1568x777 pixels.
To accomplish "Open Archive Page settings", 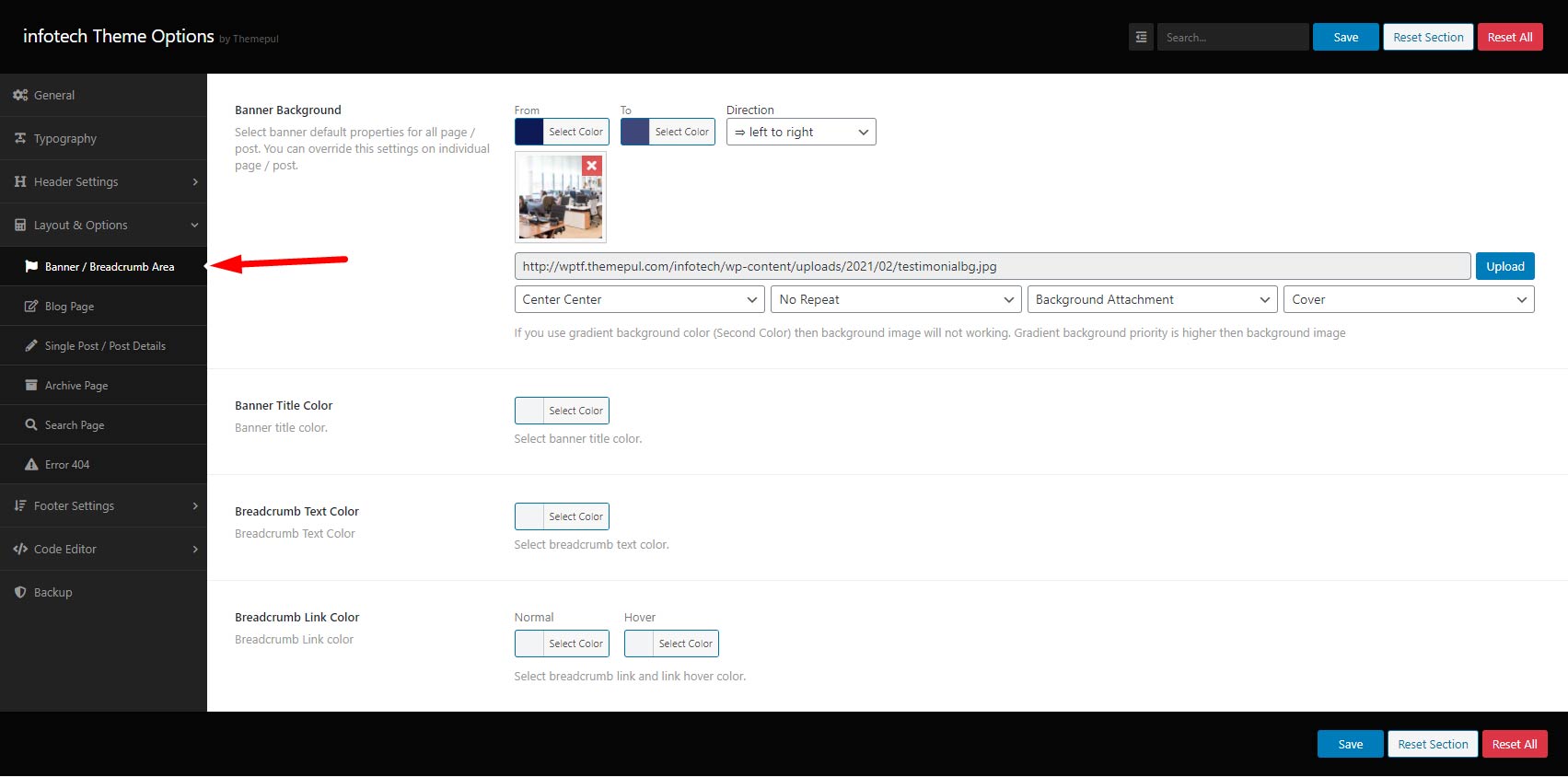I will (x=103, y=385).
